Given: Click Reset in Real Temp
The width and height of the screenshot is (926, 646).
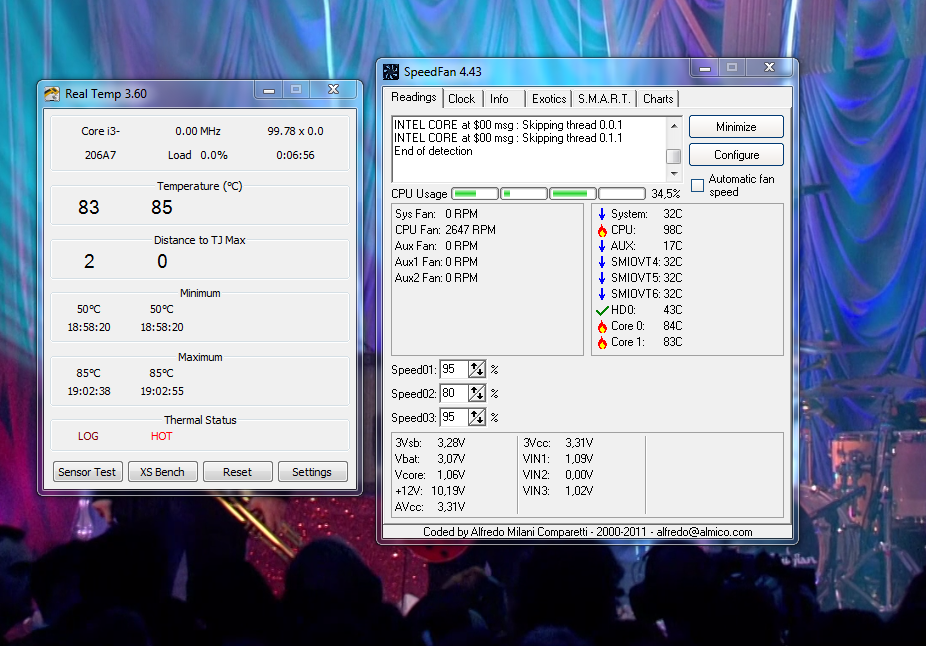Looking at the screenshot, I should pyautogui.click(x=237, y=472).
